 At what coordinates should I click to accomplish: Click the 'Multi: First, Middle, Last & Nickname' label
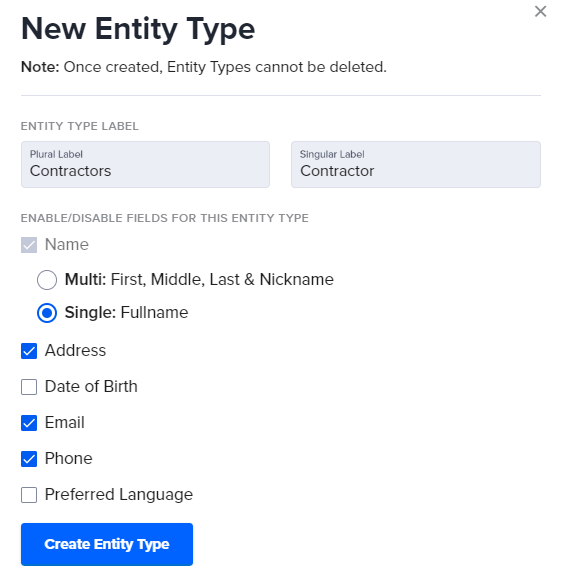199,280
